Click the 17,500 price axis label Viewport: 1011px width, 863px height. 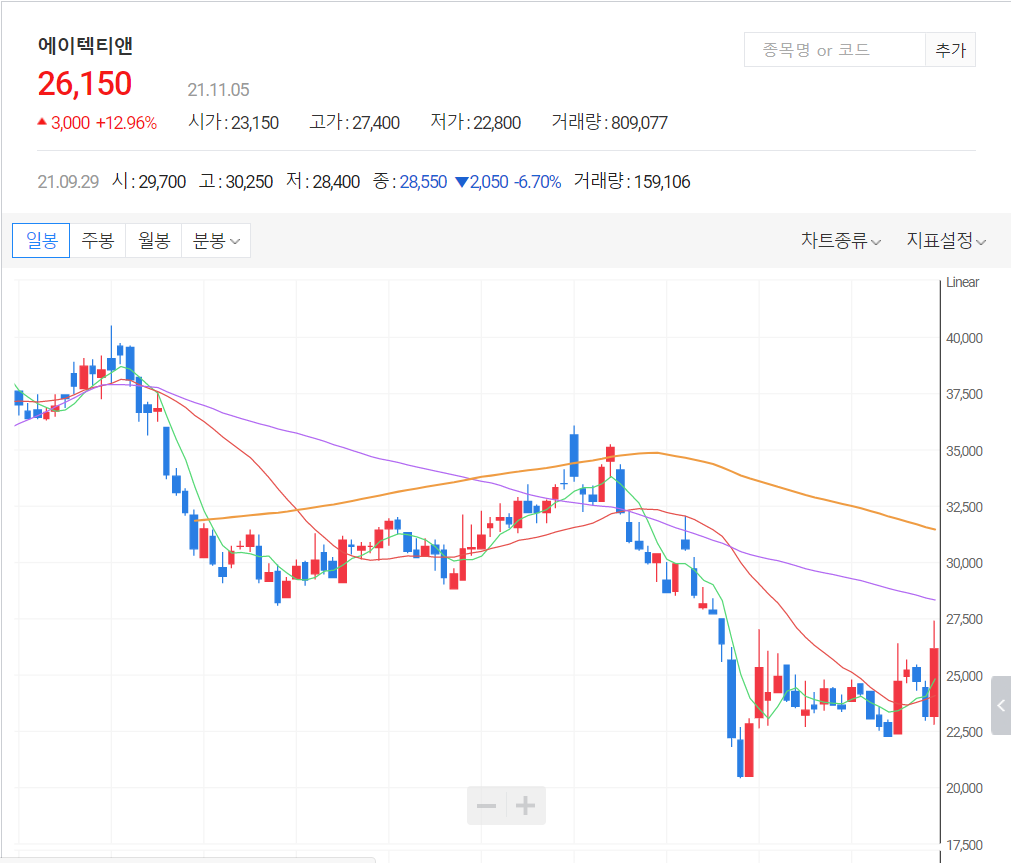(x=964, y=845)
